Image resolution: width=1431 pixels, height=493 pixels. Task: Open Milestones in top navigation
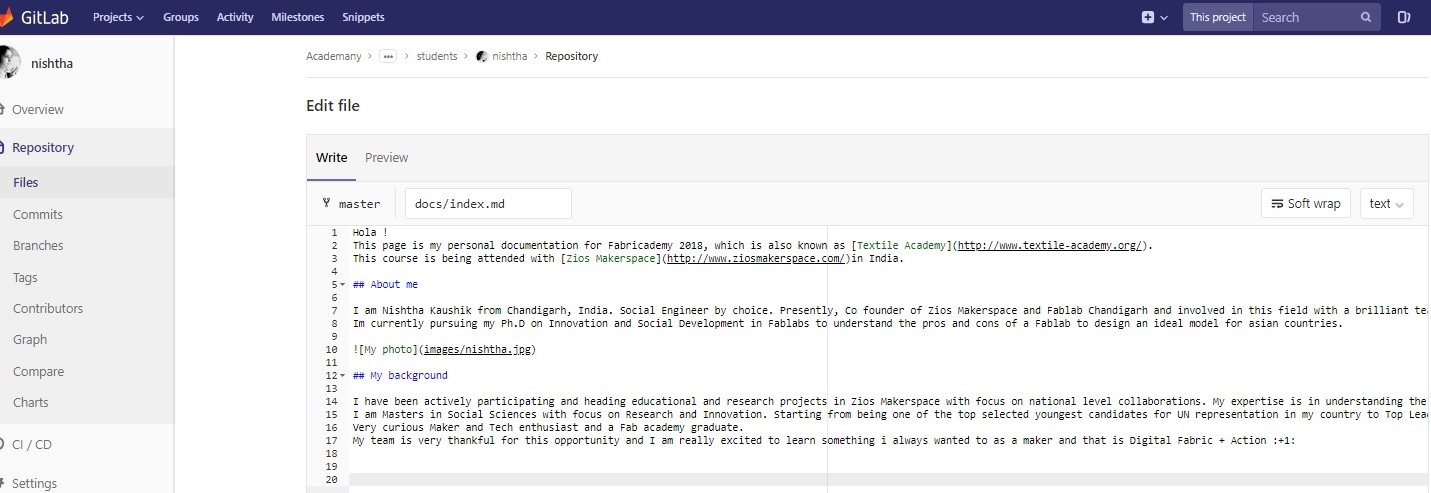[x=297, y=17]
